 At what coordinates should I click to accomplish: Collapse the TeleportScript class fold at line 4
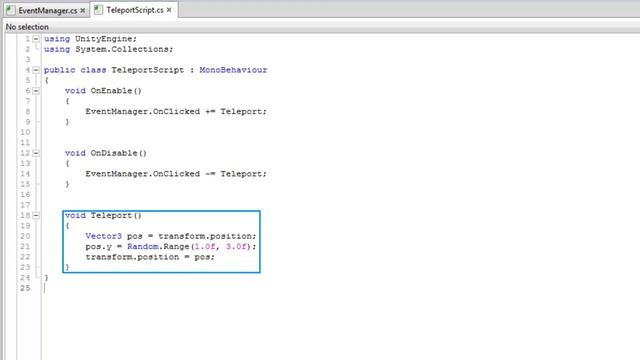tap(36, 70)
